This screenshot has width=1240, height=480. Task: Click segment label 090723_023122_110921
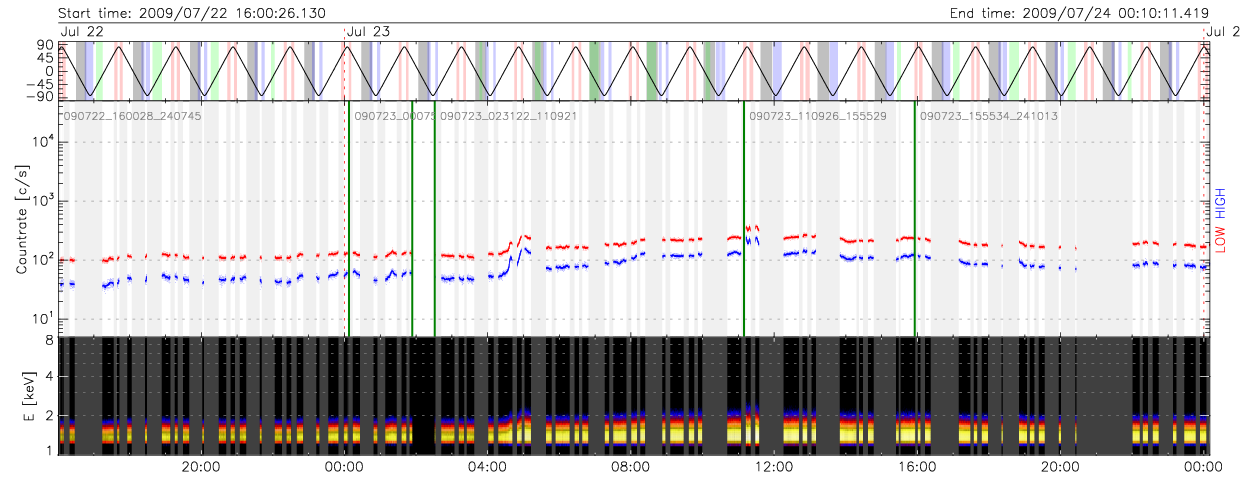[509, 116]
